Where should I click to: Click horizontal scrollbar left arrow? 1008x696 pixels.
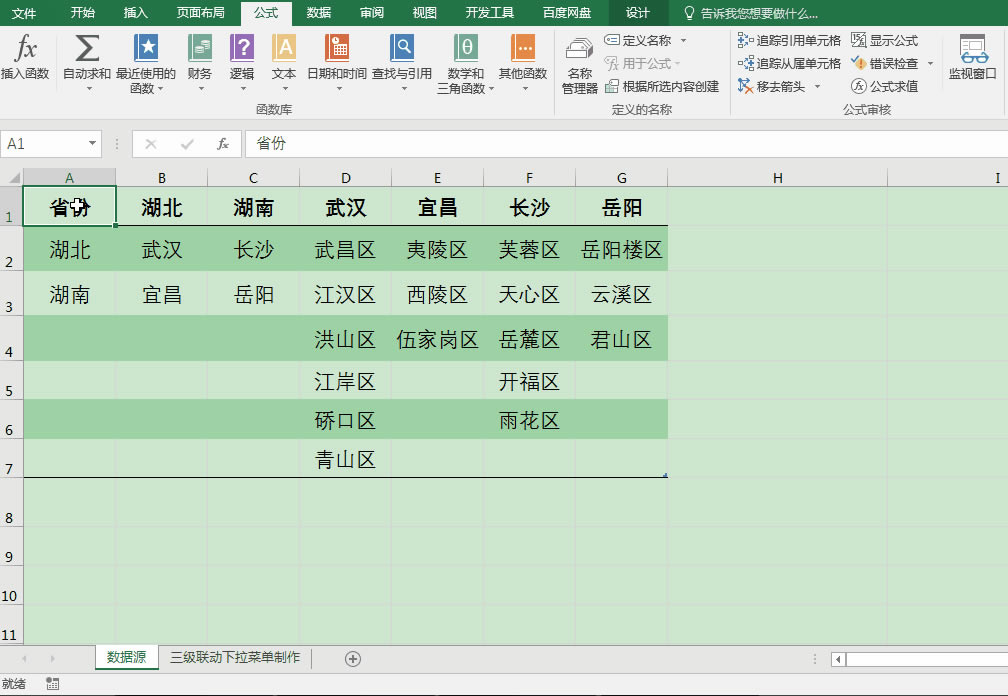coord(838,659)
